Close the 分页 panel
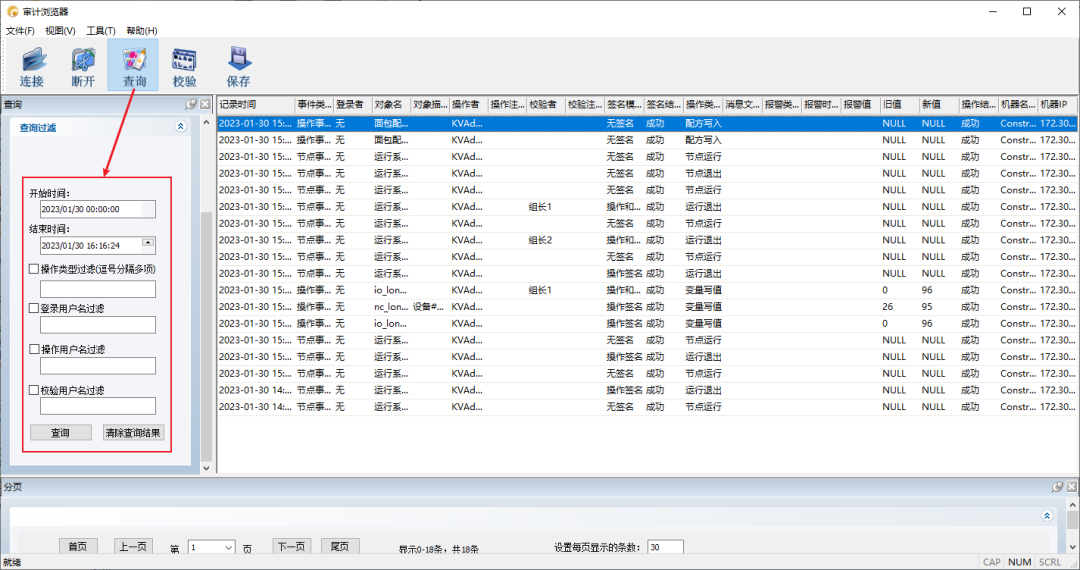1080x570 pixels. click(1072, 487)
